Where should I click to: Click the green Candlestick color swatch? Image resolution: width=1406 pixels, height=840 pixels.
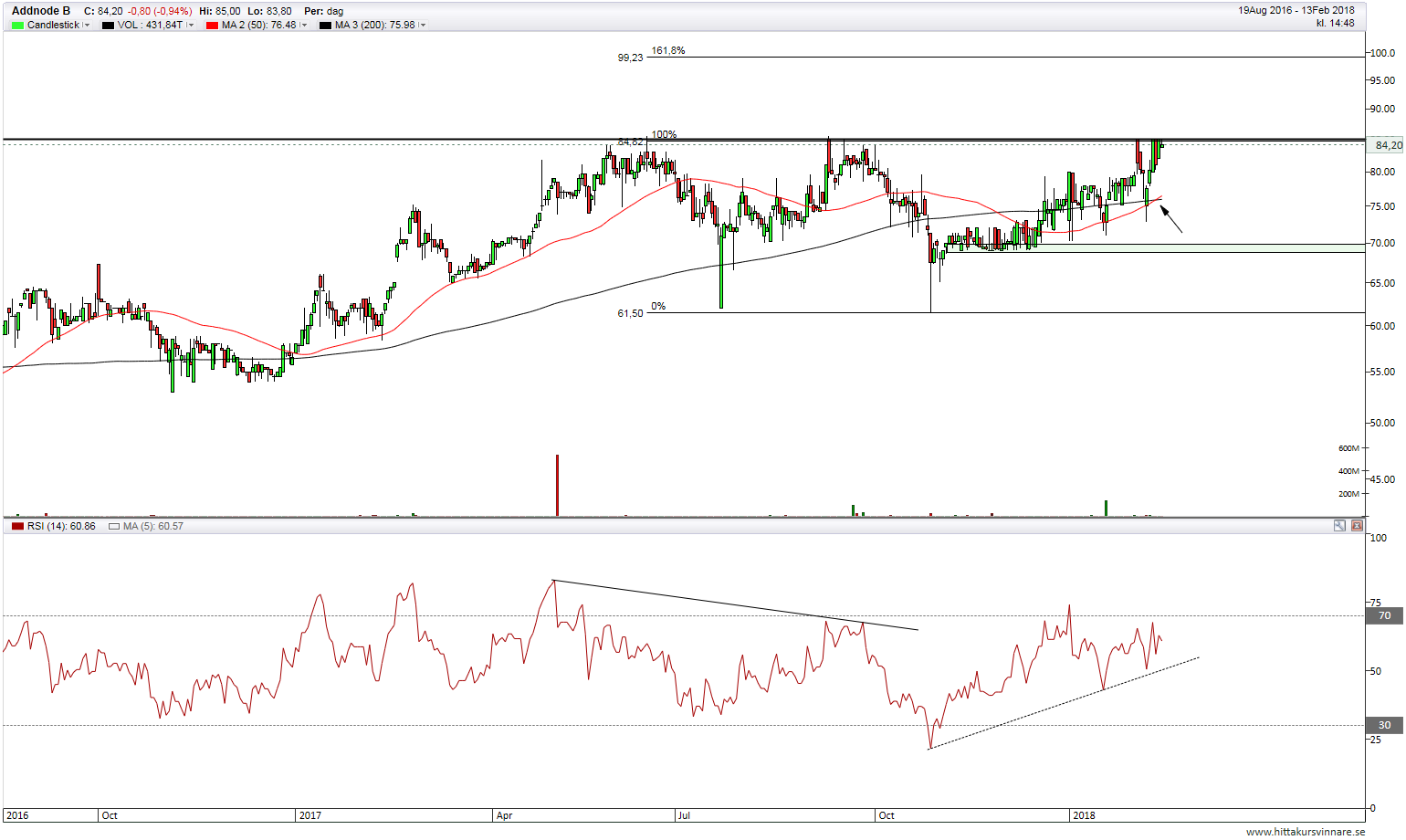click(17, 26)
